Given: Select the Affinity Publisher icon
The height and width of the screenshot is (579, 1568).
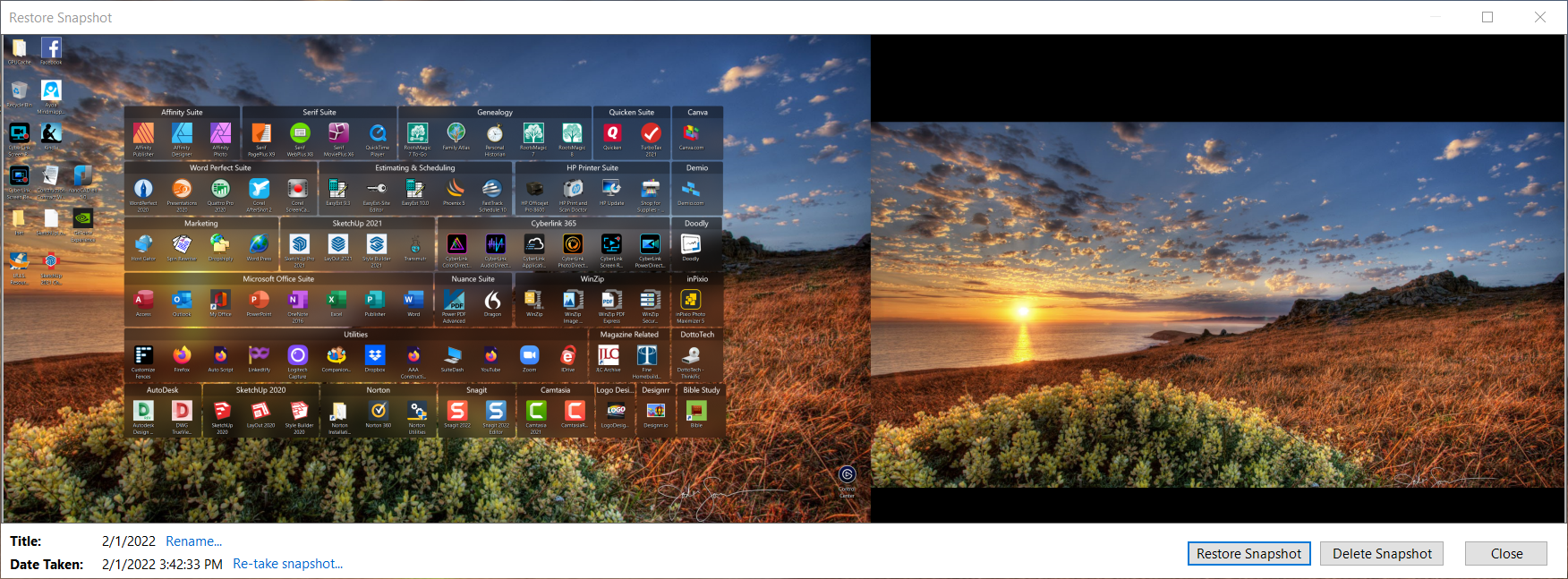Looking at the screenshot, I should [143, 139].
